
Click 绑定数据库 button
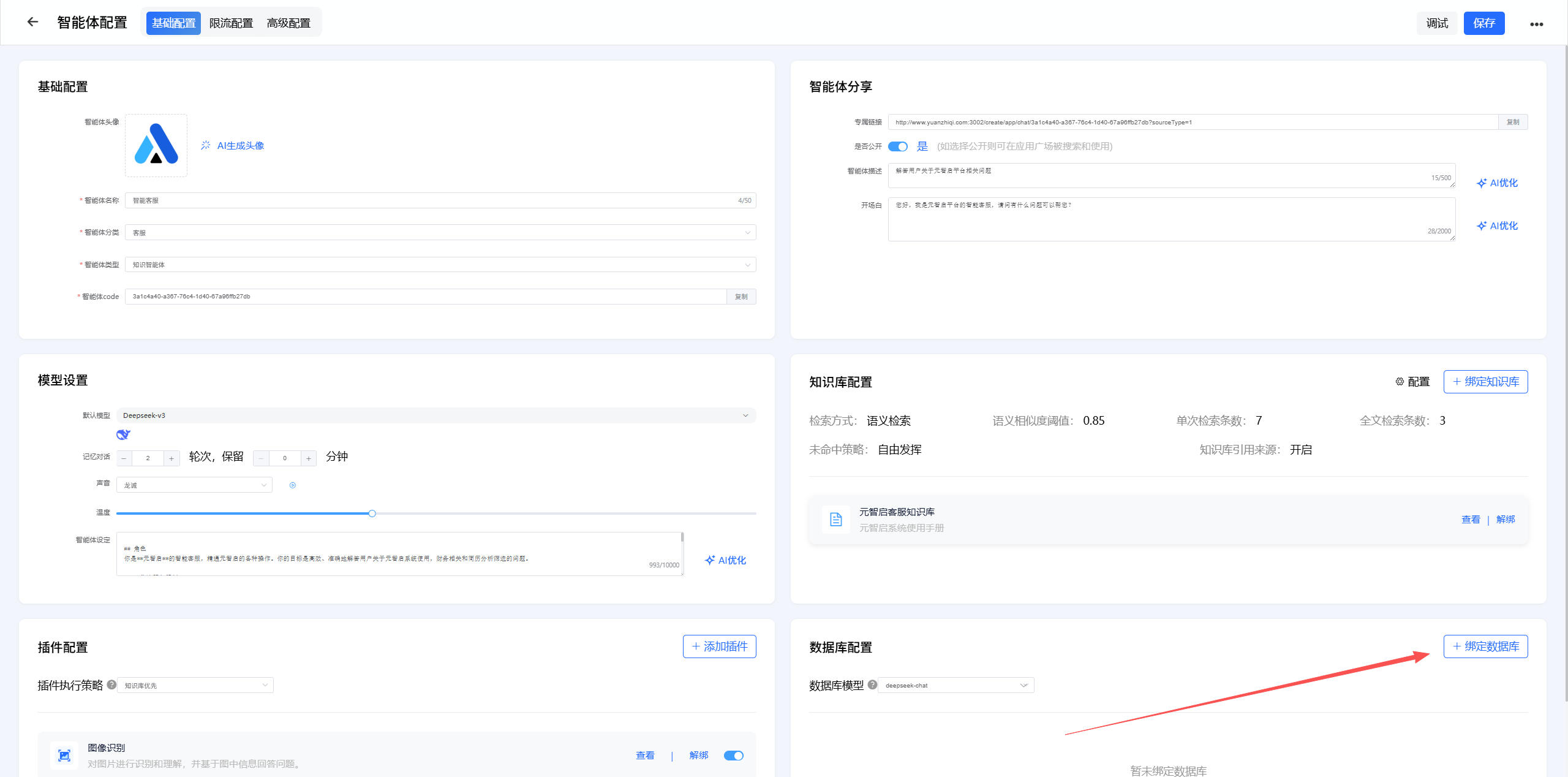(x=1485, y=646)
